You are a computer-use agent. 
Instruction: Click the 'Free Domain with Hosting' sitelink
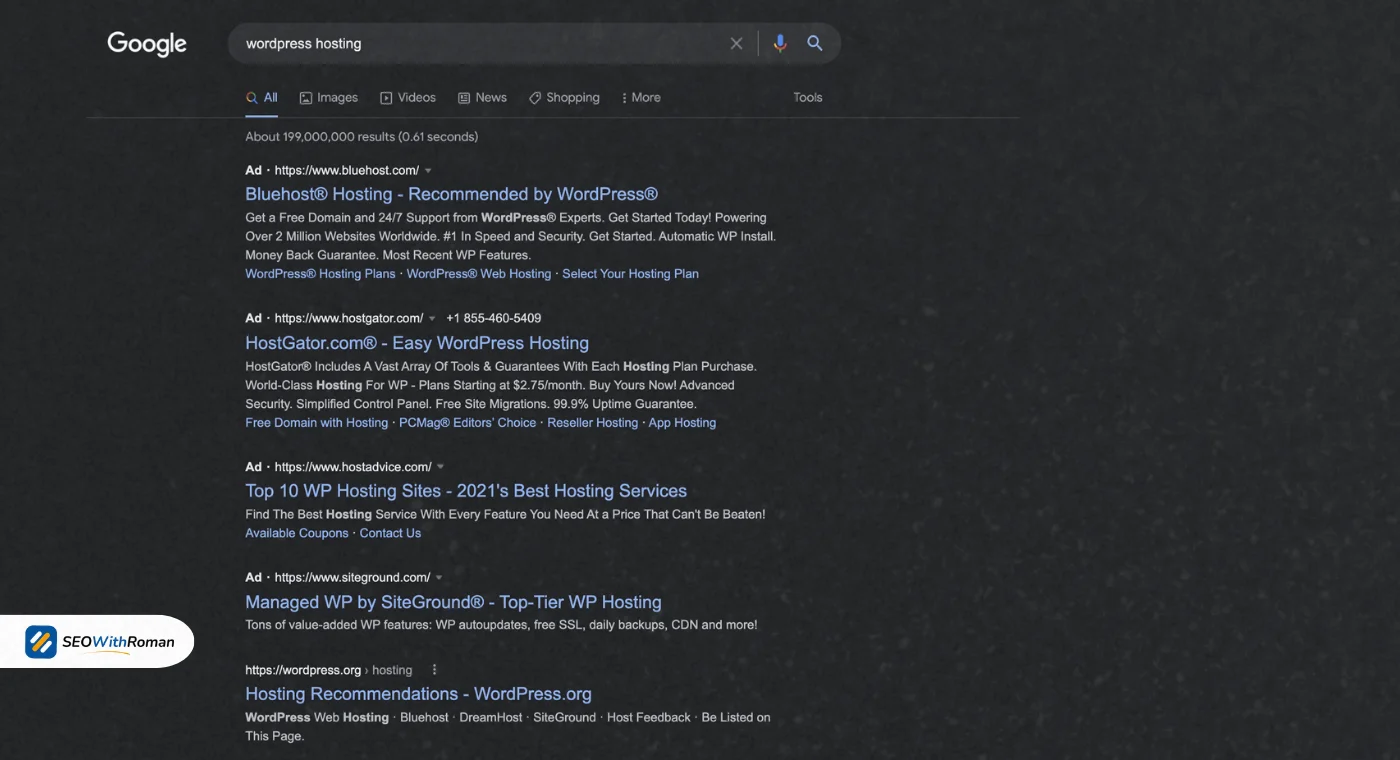pyautogui.click(x=316, y=423)
